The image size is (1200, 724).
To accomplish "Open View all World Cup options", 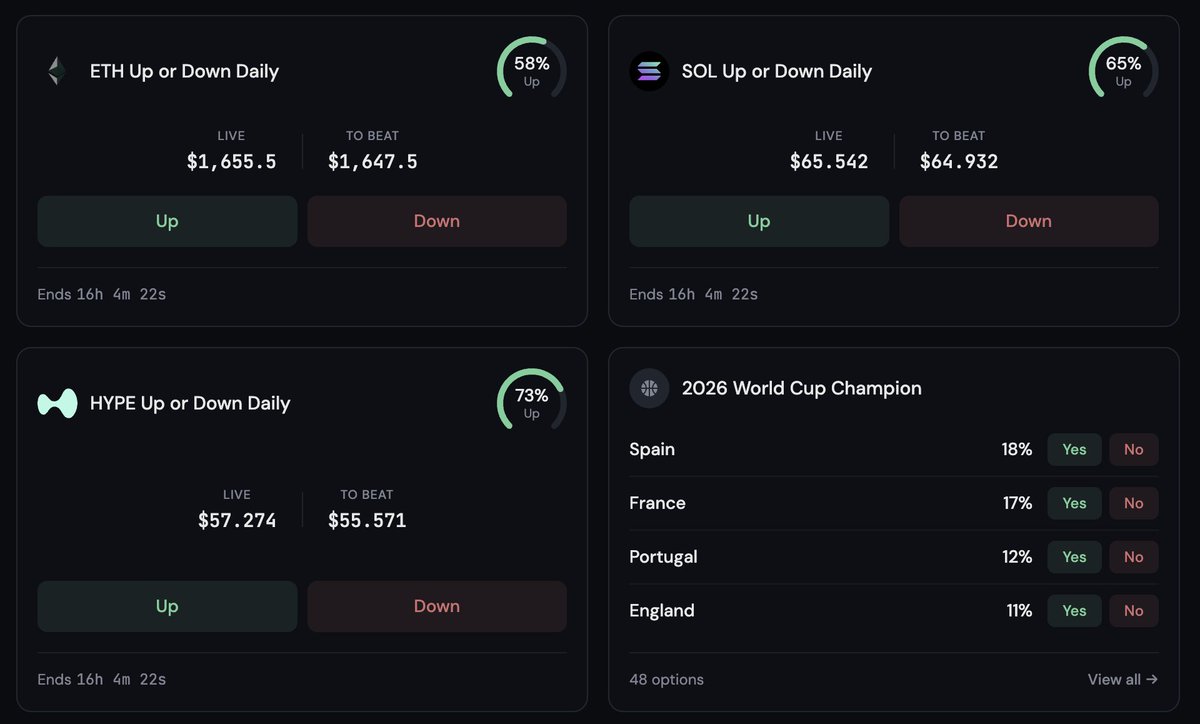I will (1123, 679).
